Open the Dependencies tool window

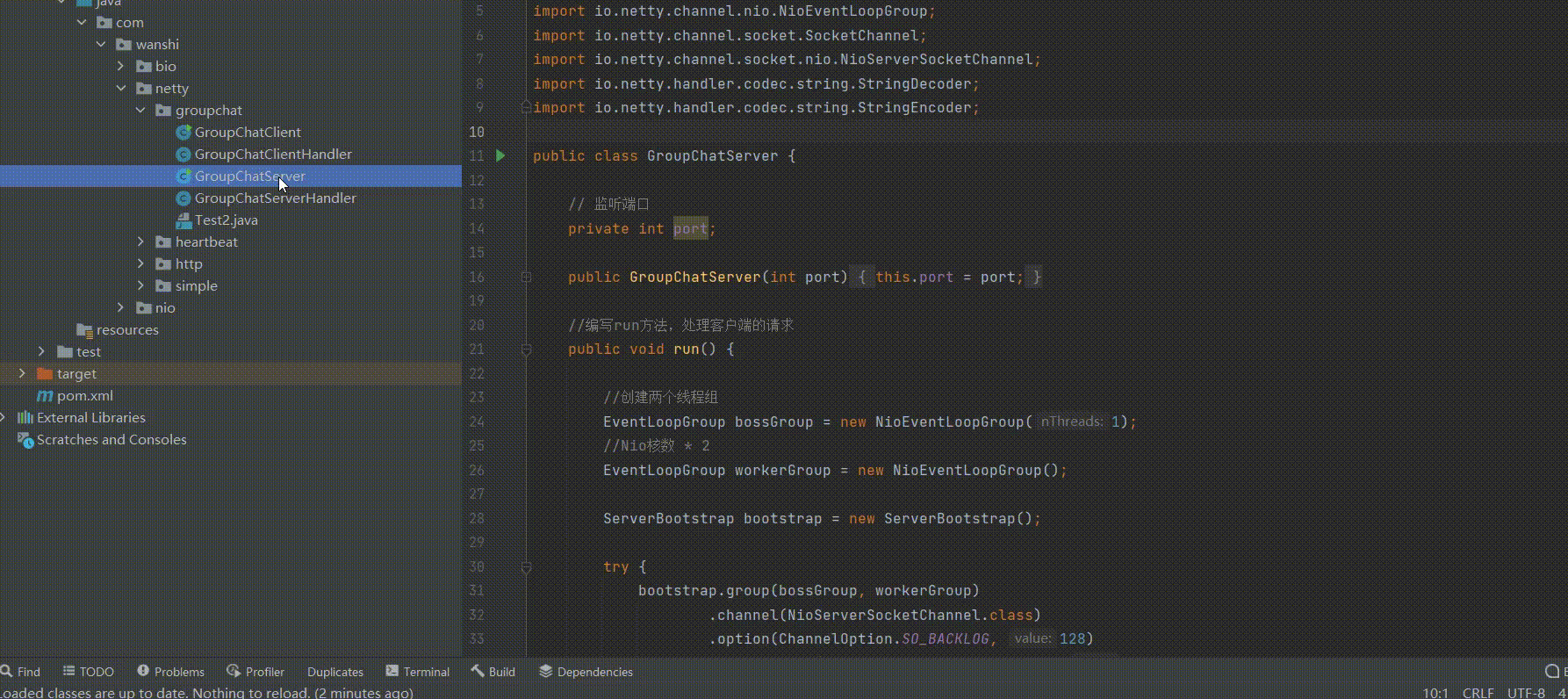click(x=586, y=672)
